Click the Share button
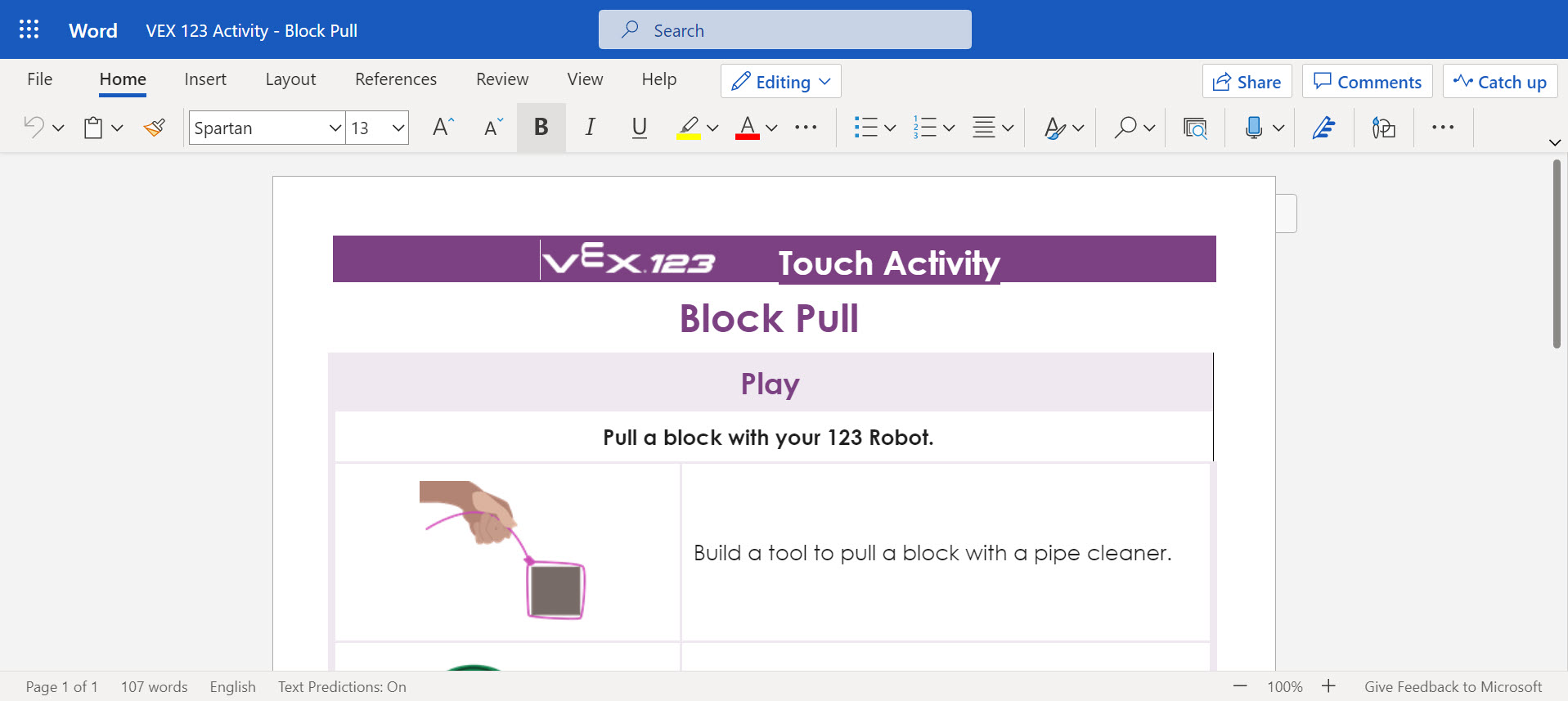This screenshot has height=701, width=1568. click(x=1247, y=82)
